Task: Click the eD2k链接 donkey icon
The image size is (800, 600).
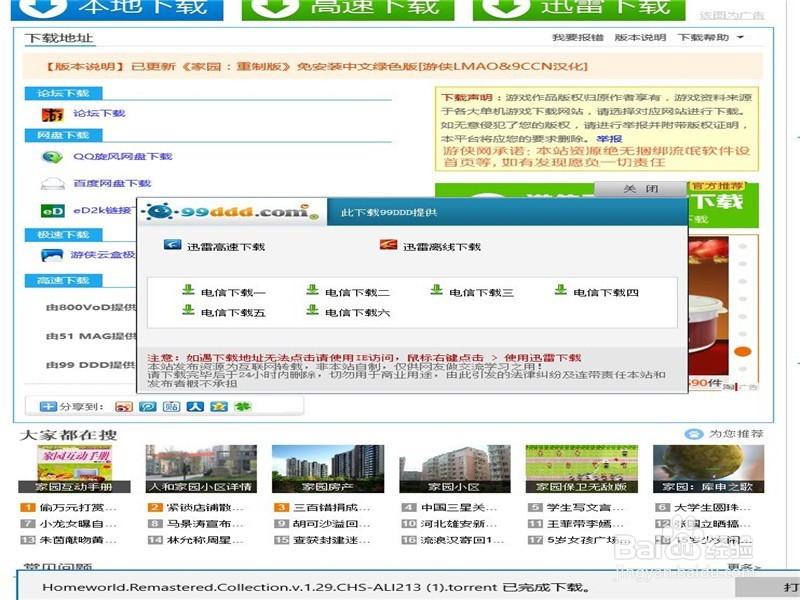Action: coord(51,211)
